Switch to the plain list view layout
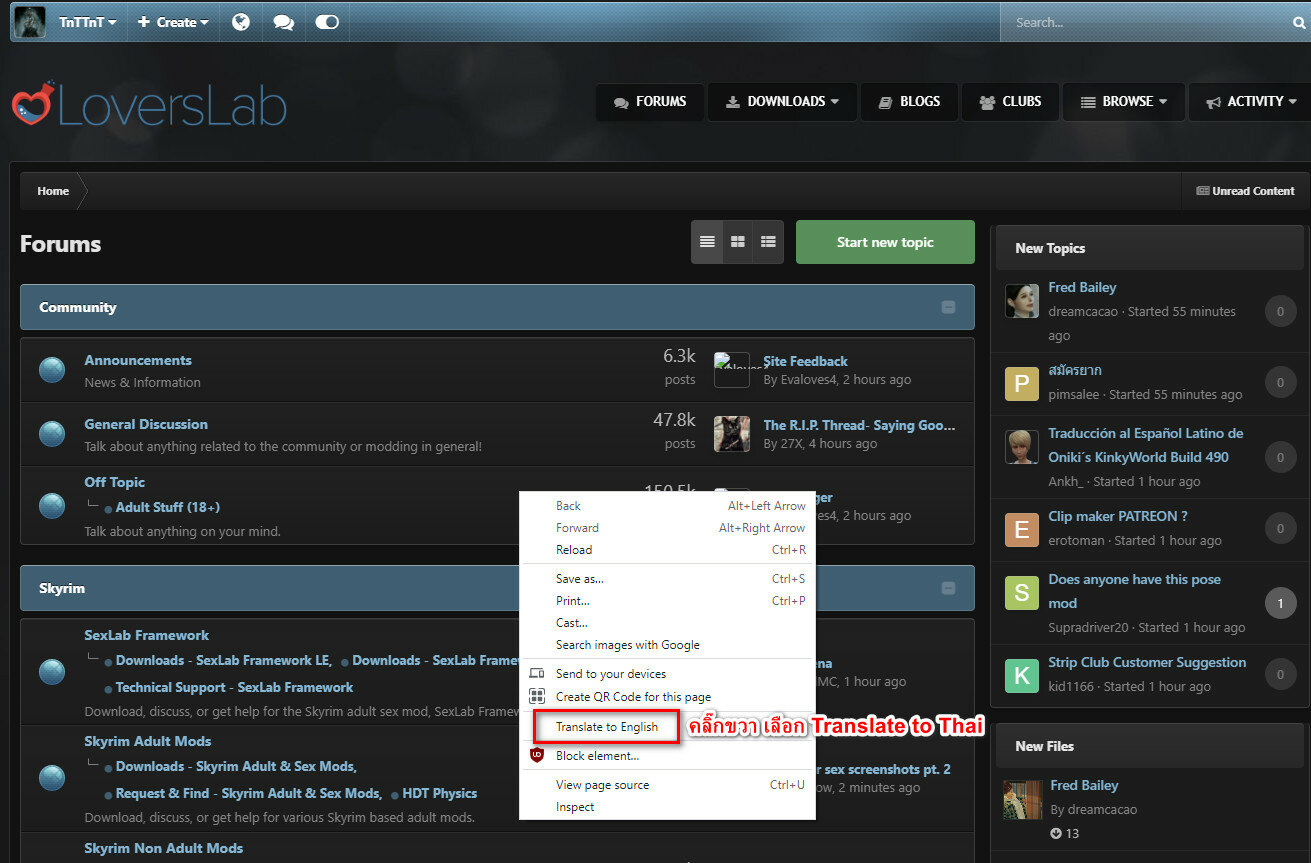 707,242
